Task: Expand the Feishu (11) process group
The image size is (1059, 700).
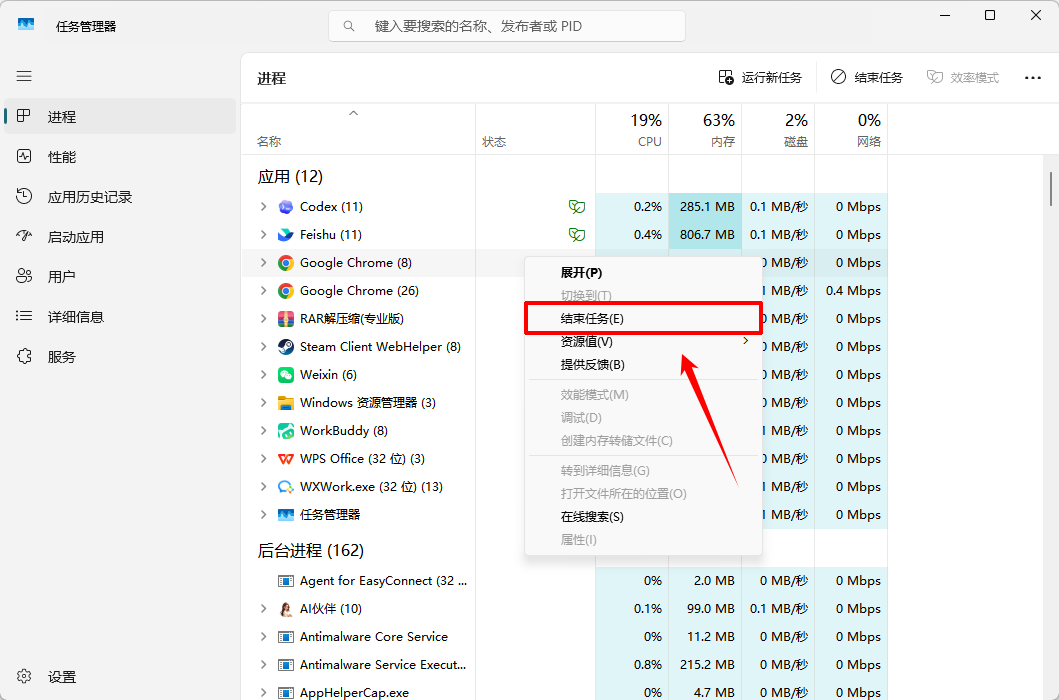Action: click(263, 234)
